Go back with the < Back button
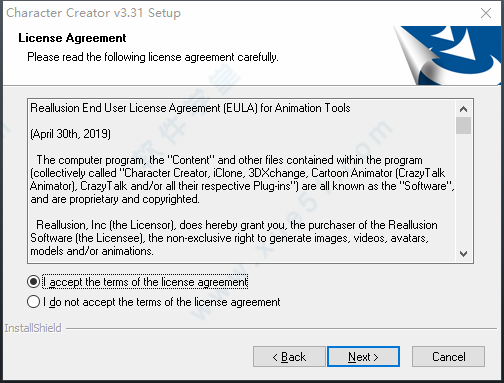Image resolution: width=504 pixels, height=383 pixels. [289, 356]
